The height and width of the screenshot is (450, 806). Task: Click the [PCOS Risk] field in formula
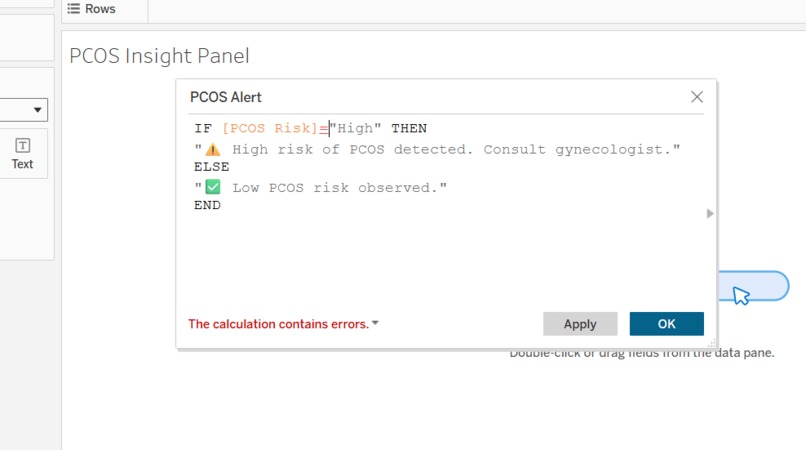[270, 128]
